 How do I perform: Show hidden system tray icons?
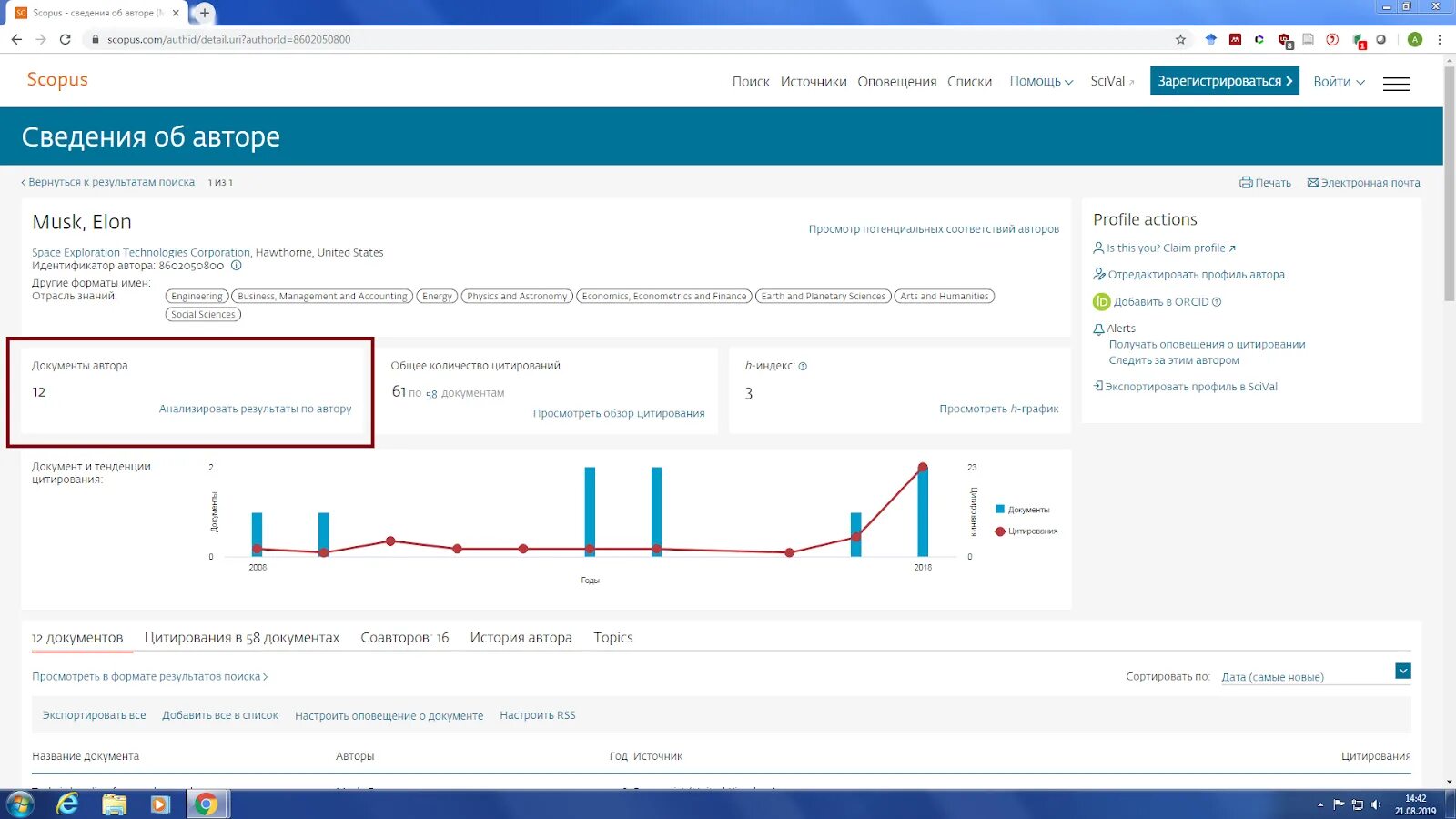[1320, 804]
